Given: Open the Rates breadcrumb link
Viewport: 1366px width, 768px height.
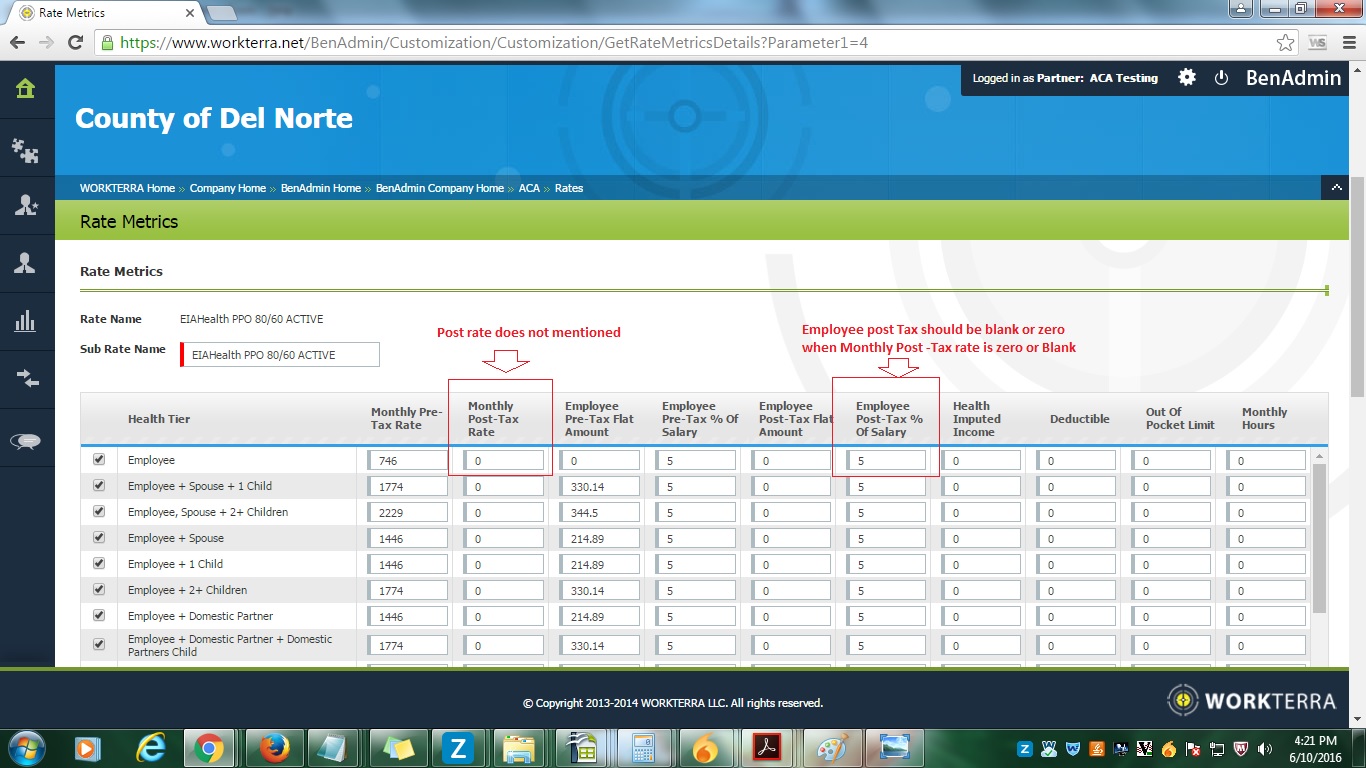Looking at the screenshot, I should [x=569, y=188].
